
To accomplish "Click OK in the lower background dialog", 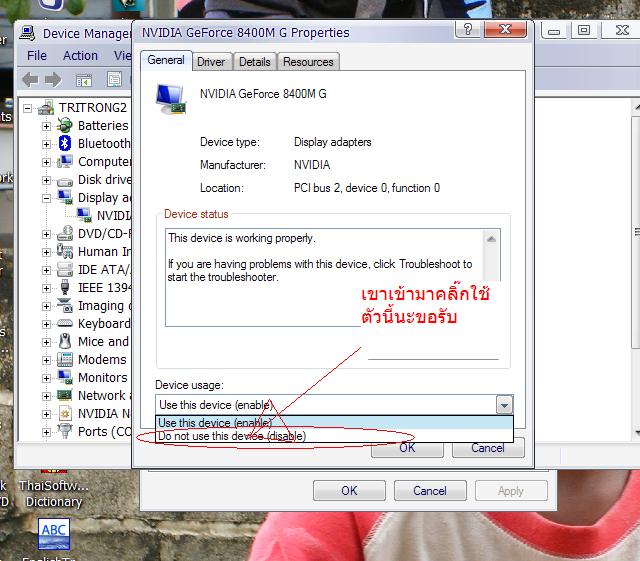I will click(x=349, y=490).
